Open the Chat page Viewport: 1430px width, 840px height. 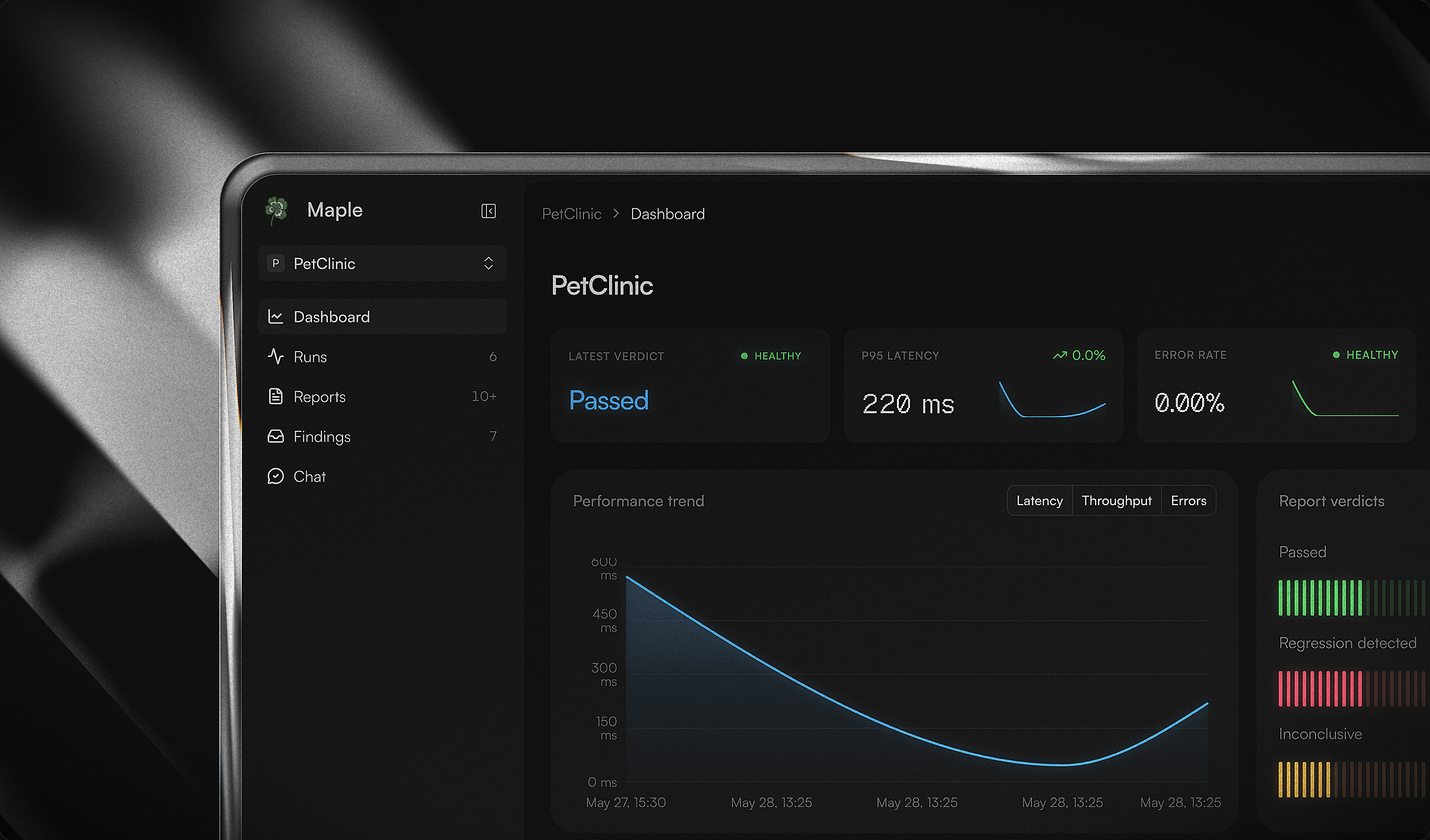[382, 476]
